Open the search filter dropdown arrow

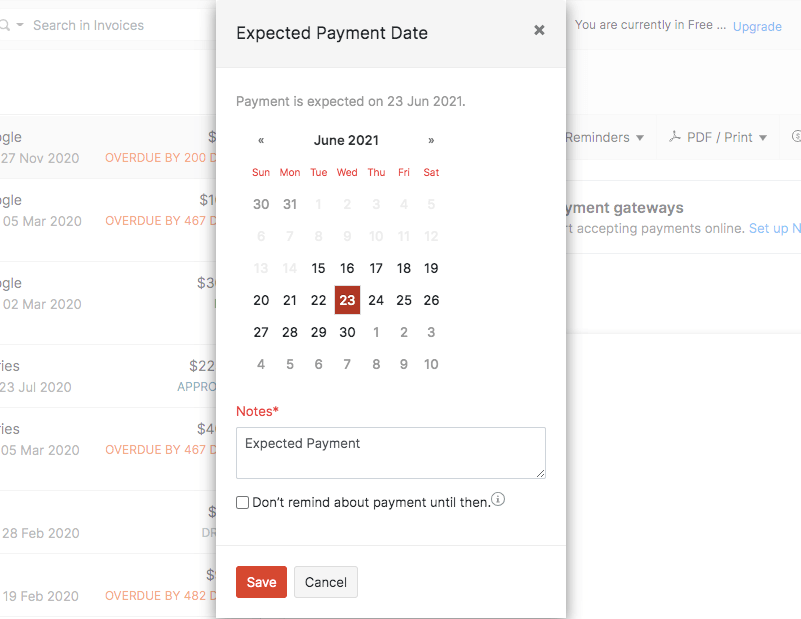(21, 24)
